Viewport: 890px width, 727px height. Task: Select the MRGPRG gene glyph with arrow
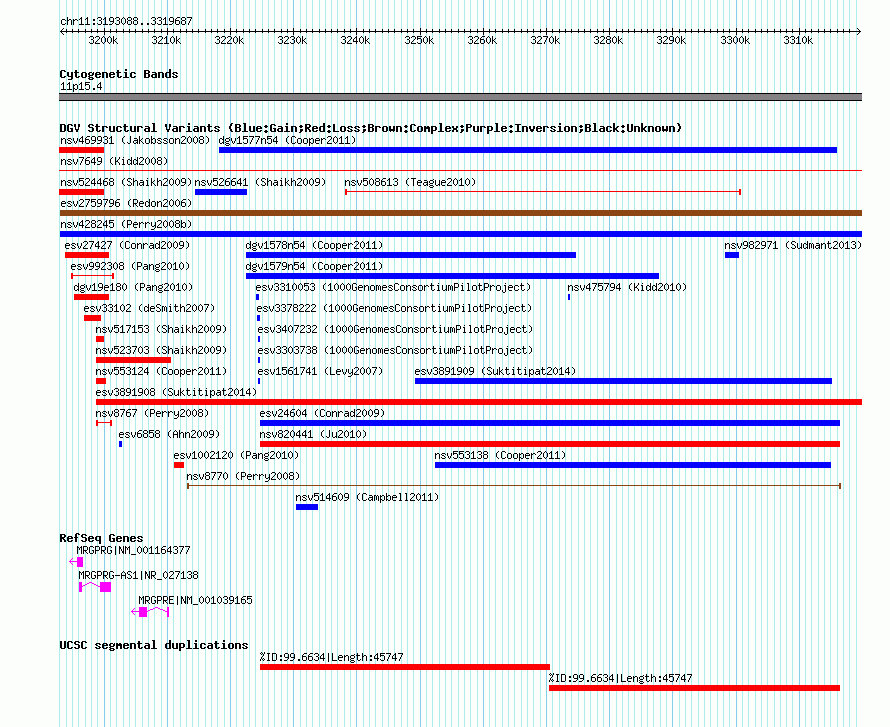tap(76, 562)
